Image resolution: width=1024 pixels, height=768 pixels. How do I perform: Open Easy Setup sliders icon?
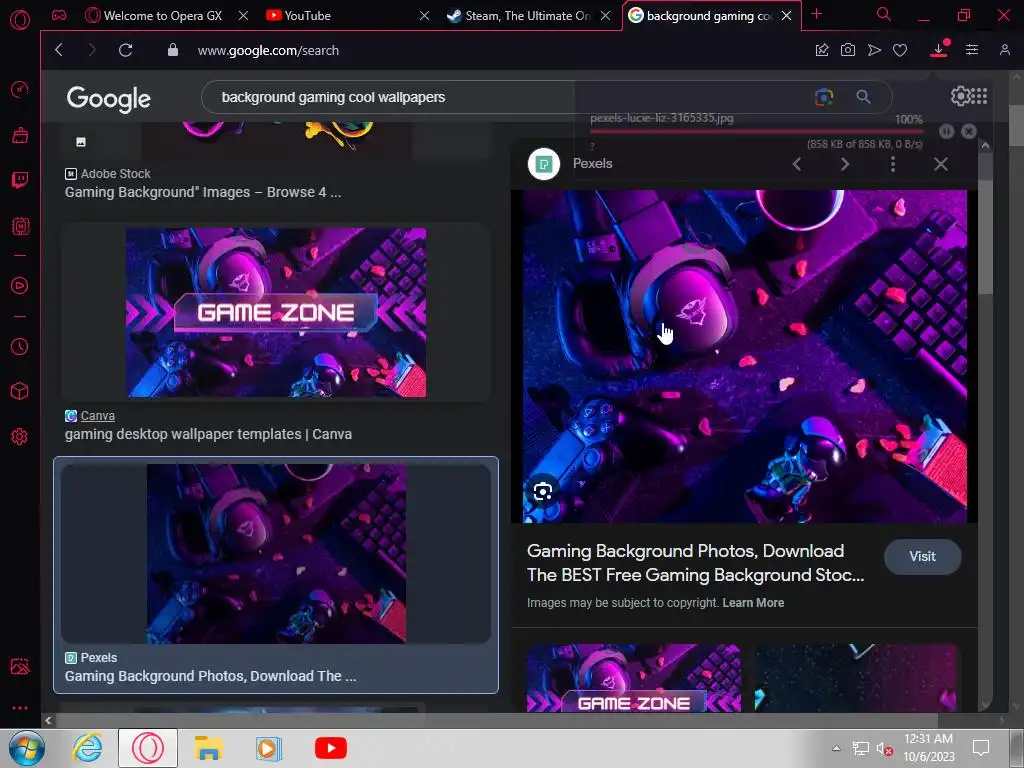click(972, 50)
